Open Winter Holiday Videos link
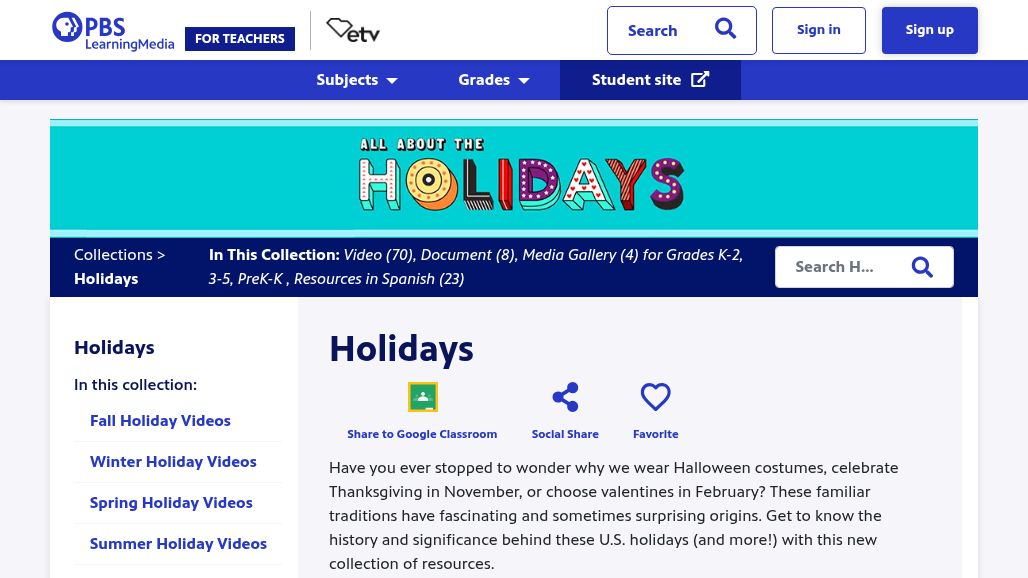This screenshot has width=1028, height=578. [x=173, y=462]
